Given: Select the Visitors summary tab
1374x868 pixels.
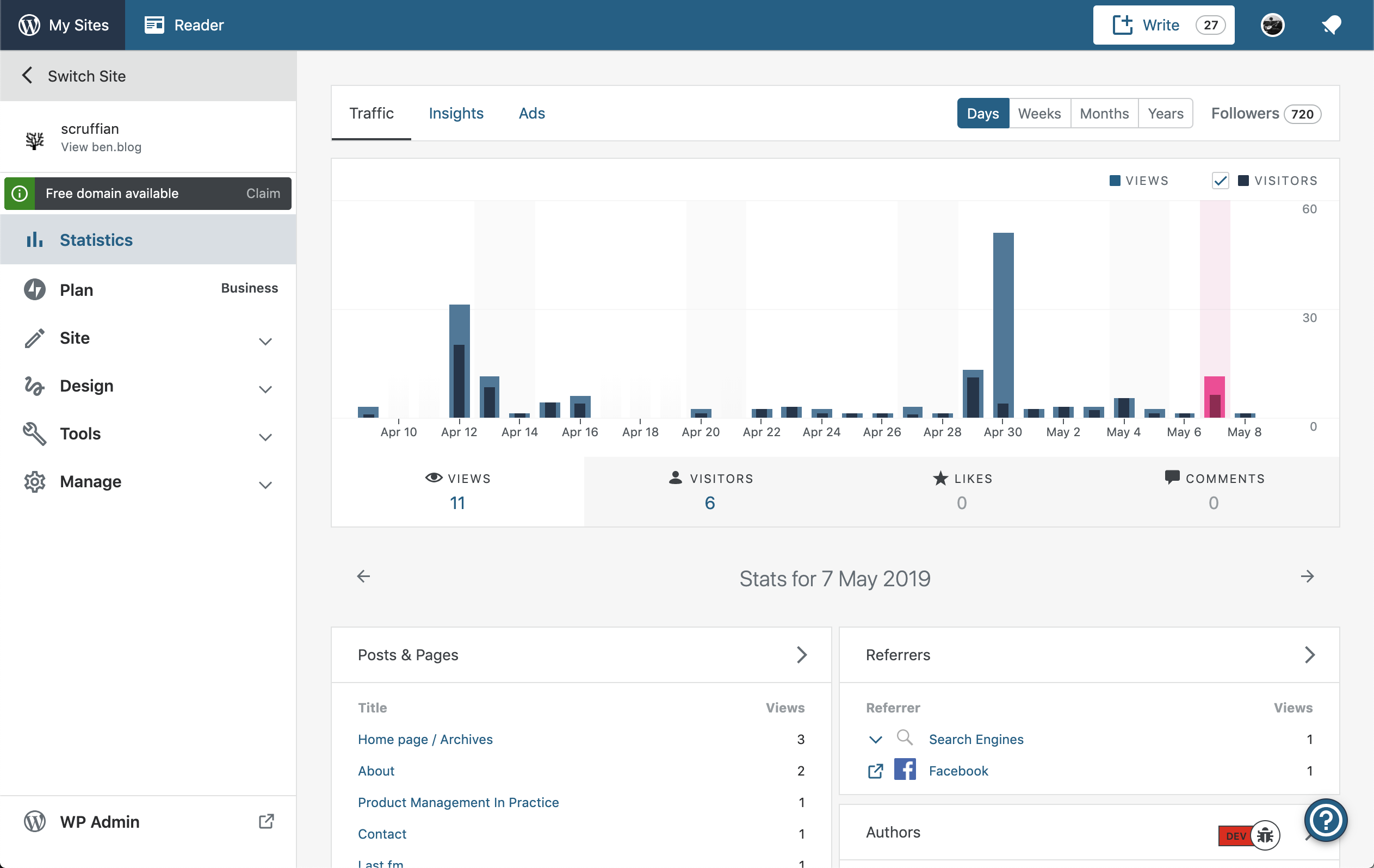Looking at the screenshot, I should 710,491.
